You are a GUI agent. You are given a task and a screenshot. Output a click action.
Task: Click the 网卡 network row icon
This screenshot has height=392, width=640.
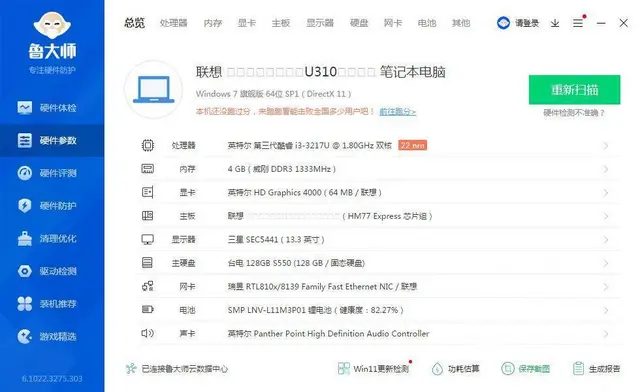[148, 286]
